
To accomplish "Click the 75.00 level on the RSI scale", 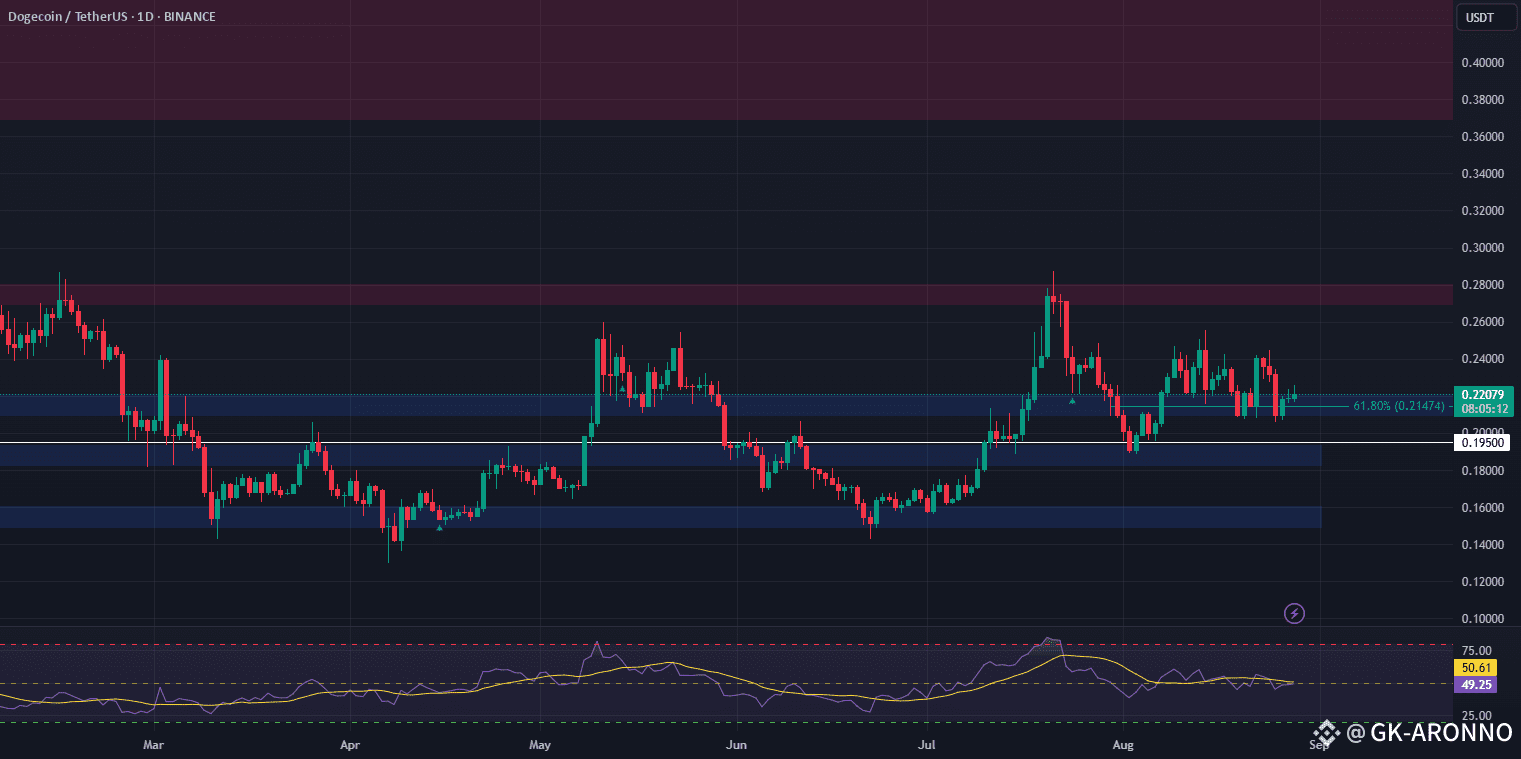I will [x=1476, y=649].
